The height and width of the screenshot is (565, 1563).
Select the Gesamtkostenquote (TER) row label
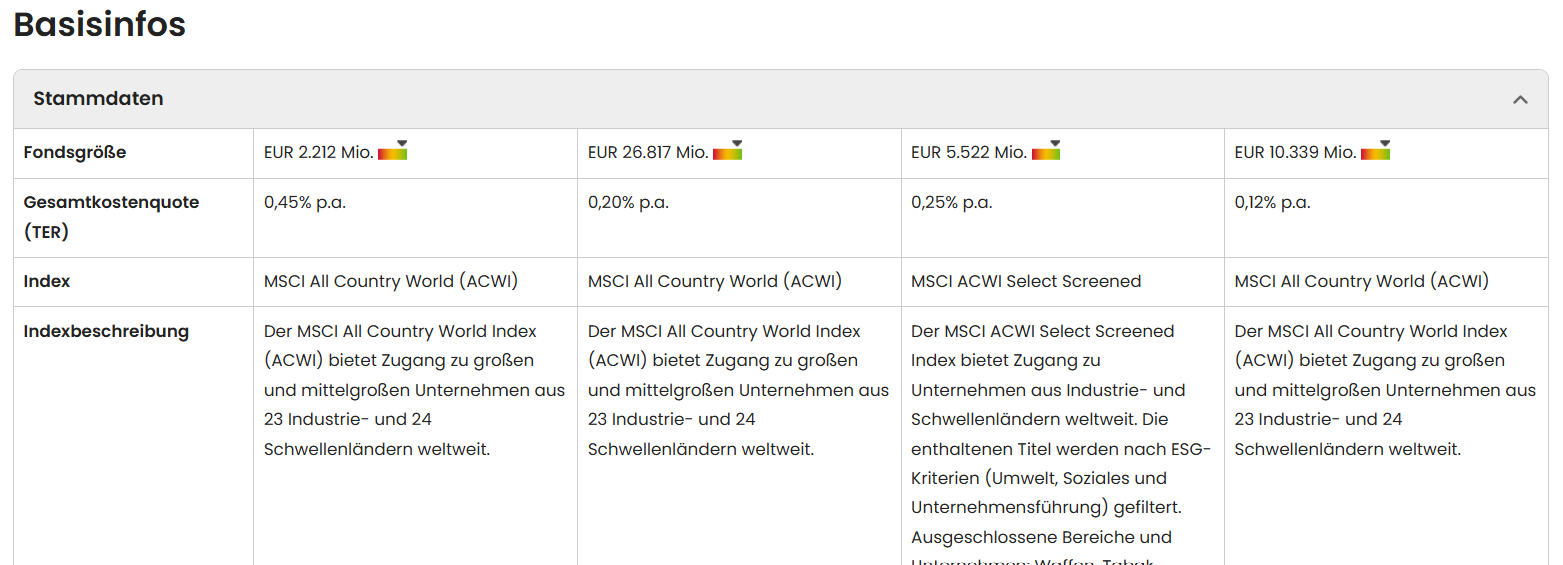(x=111, y=217)
